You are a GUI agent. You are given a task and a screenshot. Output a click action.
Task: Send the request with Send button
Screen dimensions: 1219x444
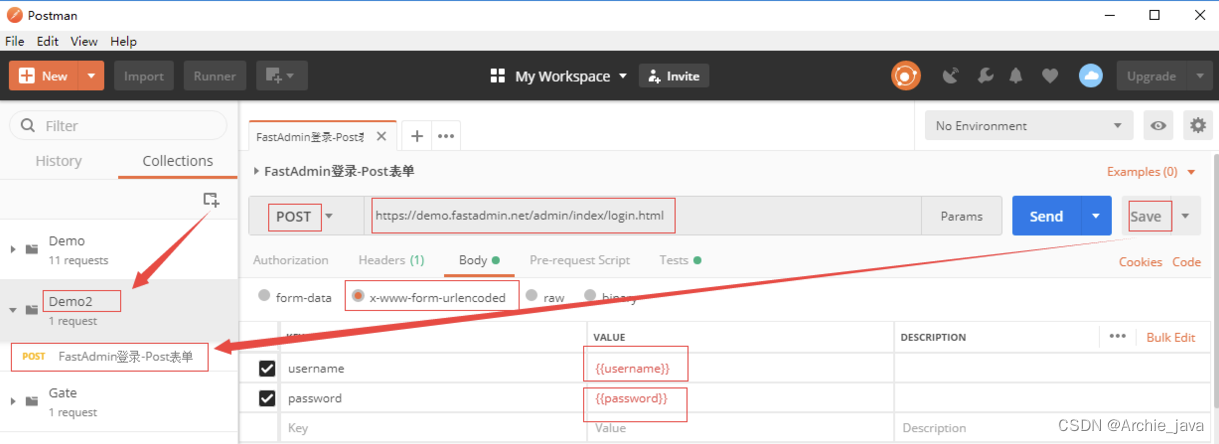click(x=1047, y=216)
